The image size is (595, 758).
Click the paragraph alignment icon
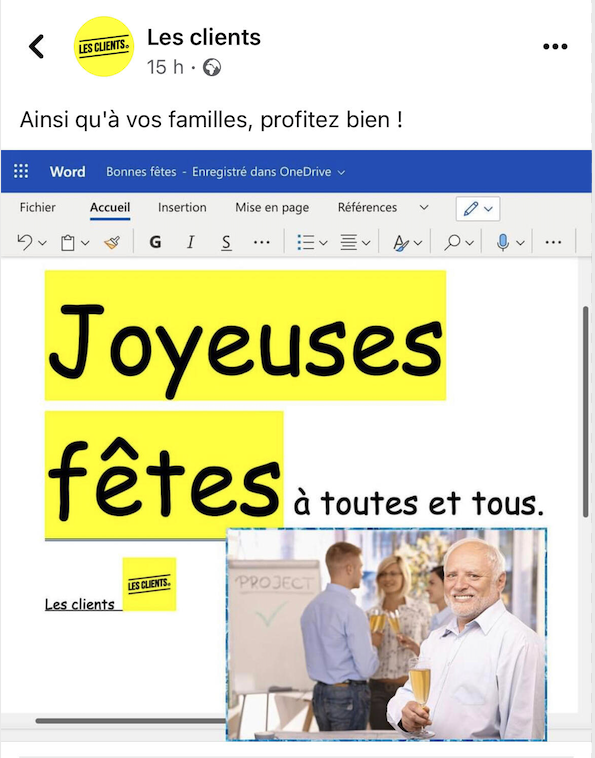pos(348,242)
